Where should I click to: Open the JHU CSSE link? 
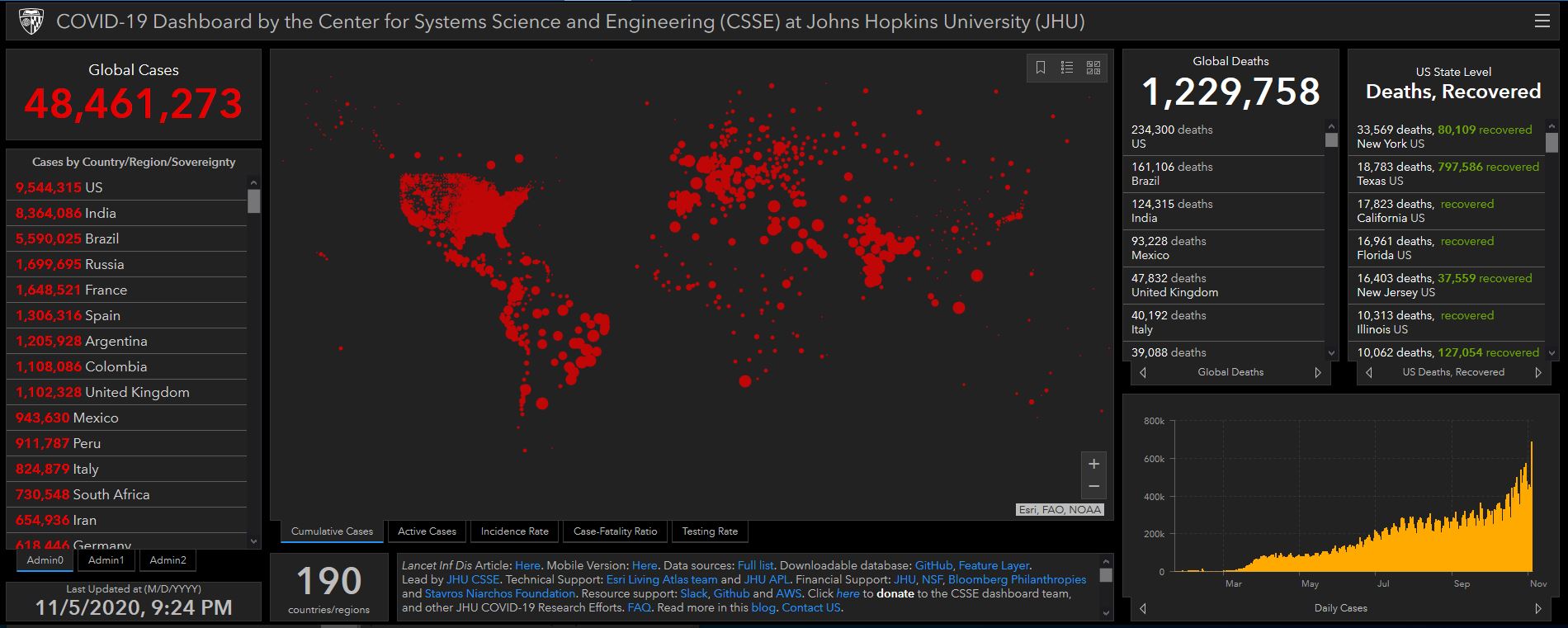pos(473,579)
